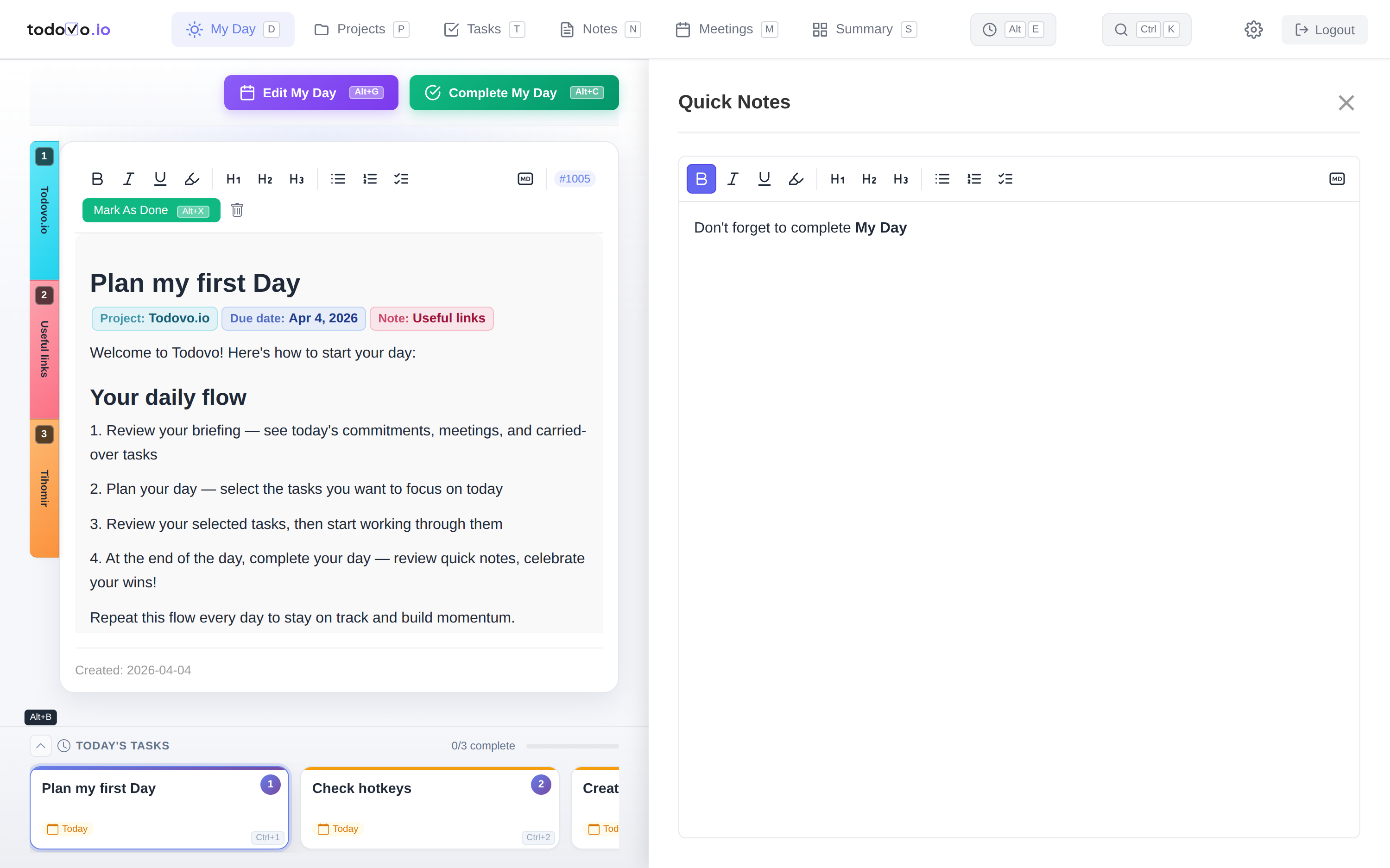
Task: Click Created: 2026-04-04 text
Action: point(133,670)
